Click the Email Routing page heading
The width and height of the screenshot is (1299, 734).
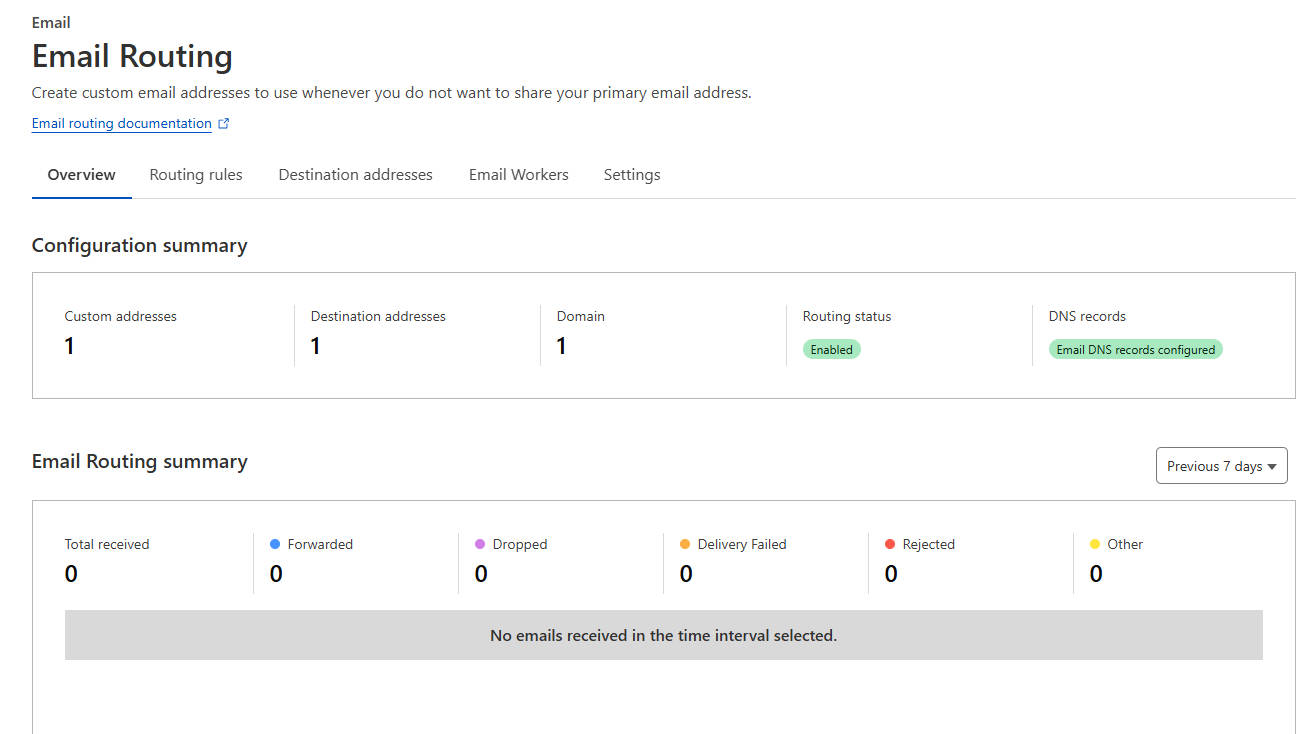point(132,56)
